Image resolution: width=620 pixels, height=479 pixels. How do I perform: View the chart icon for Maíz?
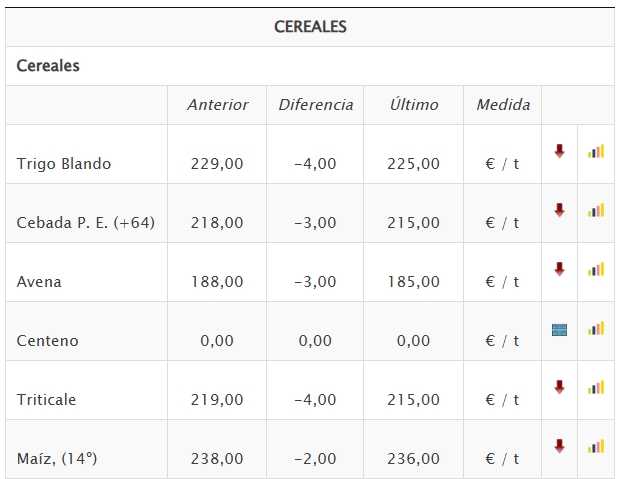tap(596, 446)
